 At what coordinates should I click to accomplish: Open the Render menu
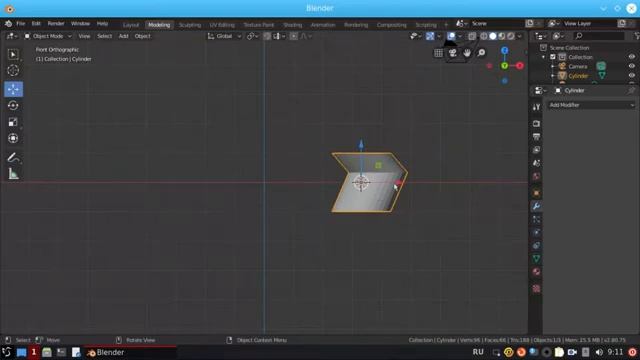click(56, 24)
